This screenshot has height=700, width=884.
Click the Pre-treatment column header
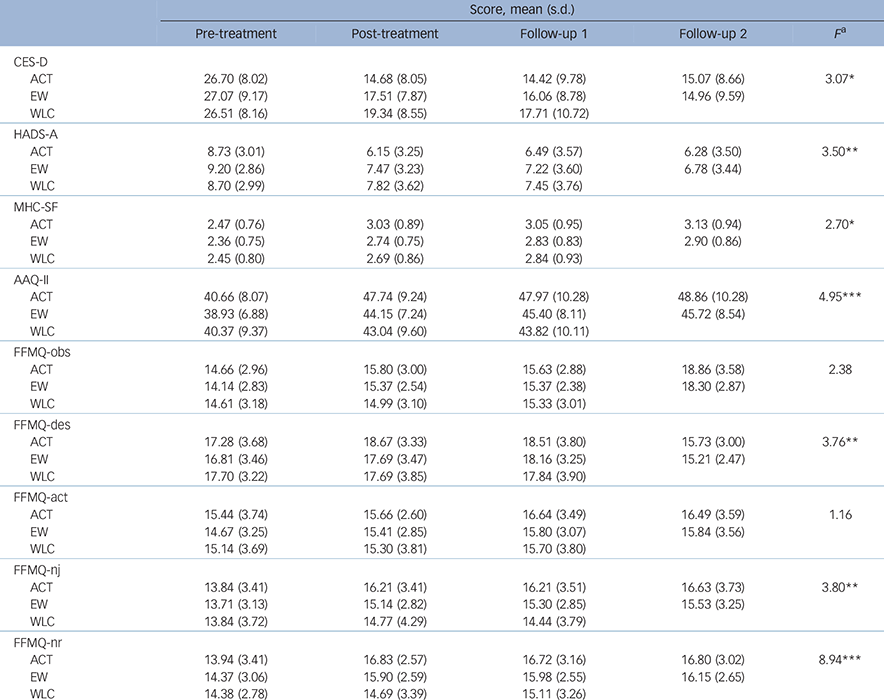(x=236, y=34)
